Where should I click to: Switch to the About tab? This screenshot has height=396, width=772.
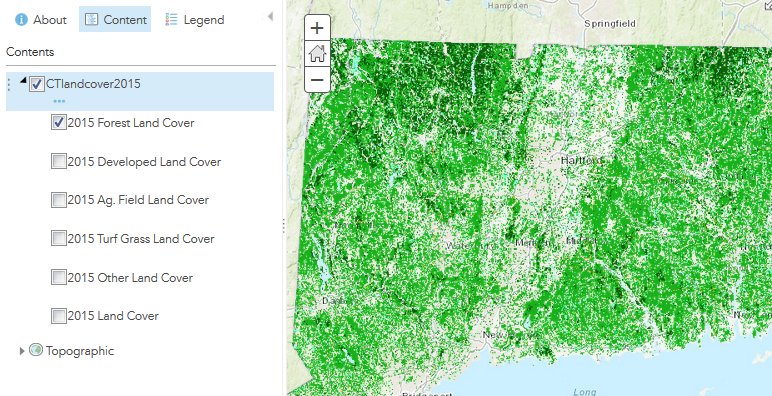click(x=41, y=20)
